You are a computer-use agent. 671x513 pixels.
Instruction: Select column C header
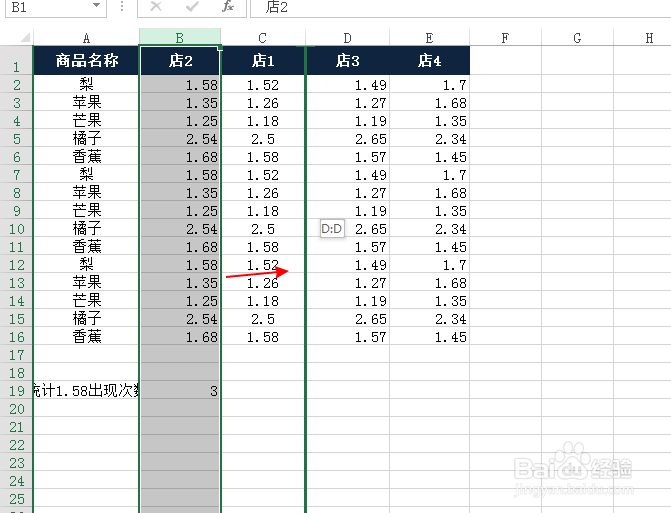(263, 38)
